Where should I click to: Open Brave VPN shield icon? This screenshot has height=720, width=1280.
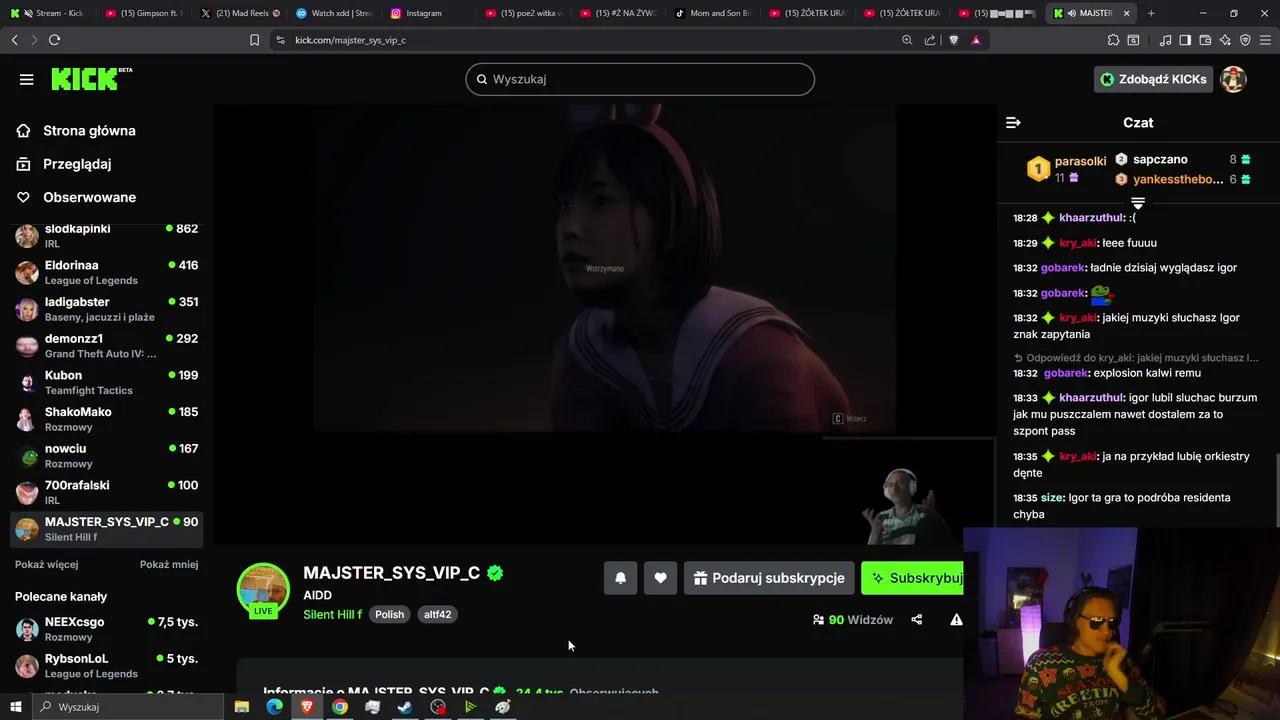pos(1245,40)
